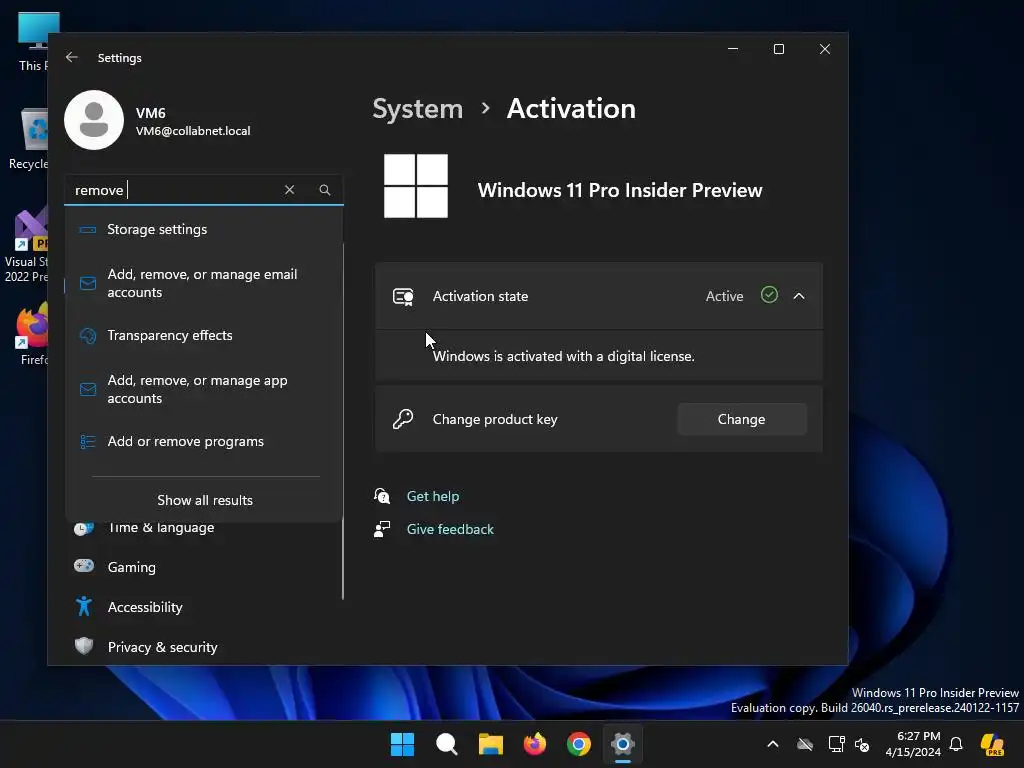This screenshot has height=768, width=1024.
Task: Click the Accessibility figure icon in sidebar
Action: pos(84,607)
